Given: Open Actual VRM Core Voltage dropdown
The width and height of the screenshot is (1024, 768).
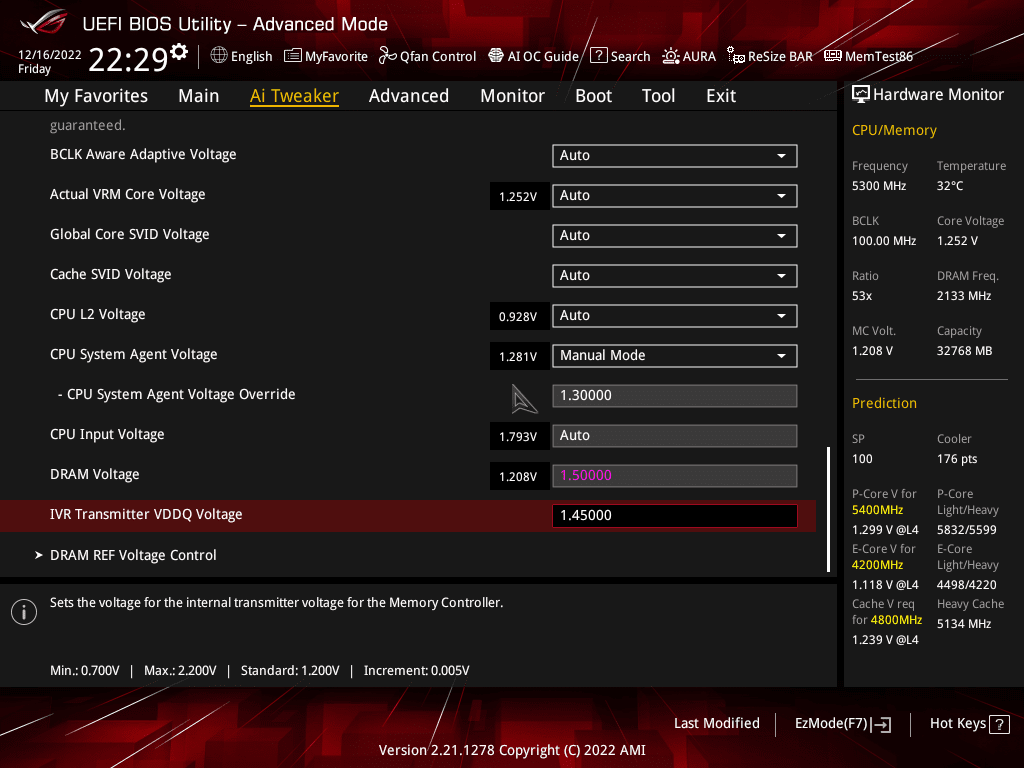Looking at the screenshot, I should click(x=675, y=196).
